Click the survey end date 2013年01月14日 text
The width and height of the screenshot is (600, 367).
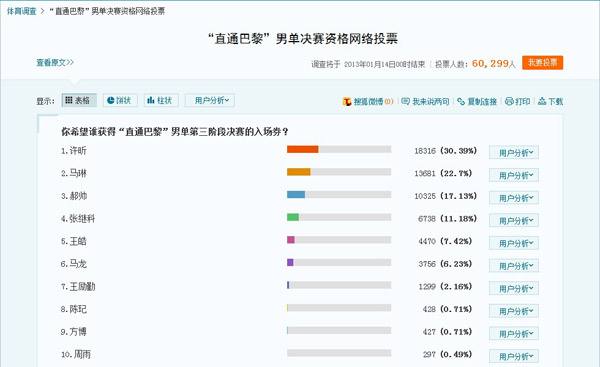click(x=367, y=64)
